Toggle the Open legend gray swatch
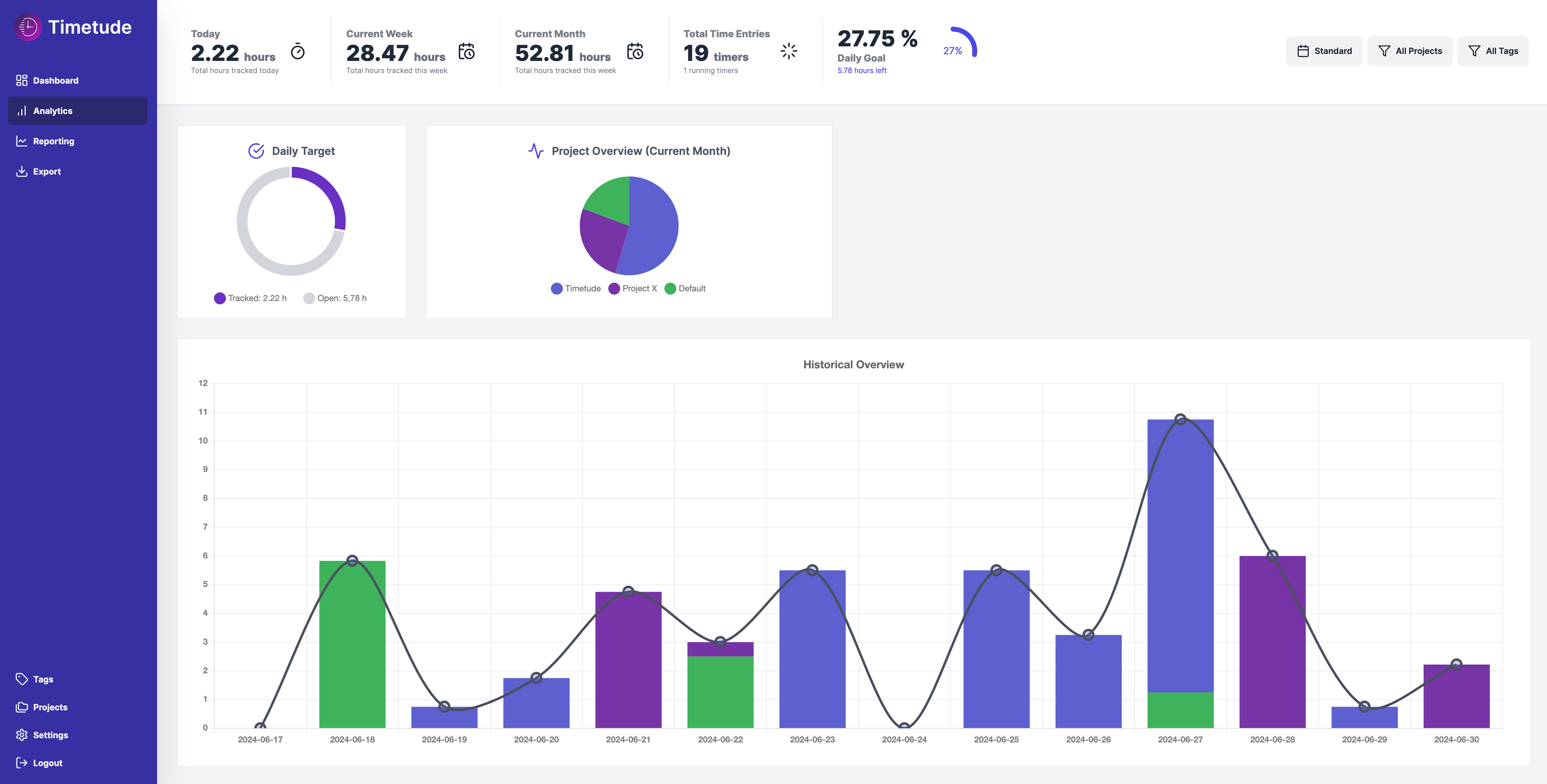1547x784 pixels. click(309, 298)
